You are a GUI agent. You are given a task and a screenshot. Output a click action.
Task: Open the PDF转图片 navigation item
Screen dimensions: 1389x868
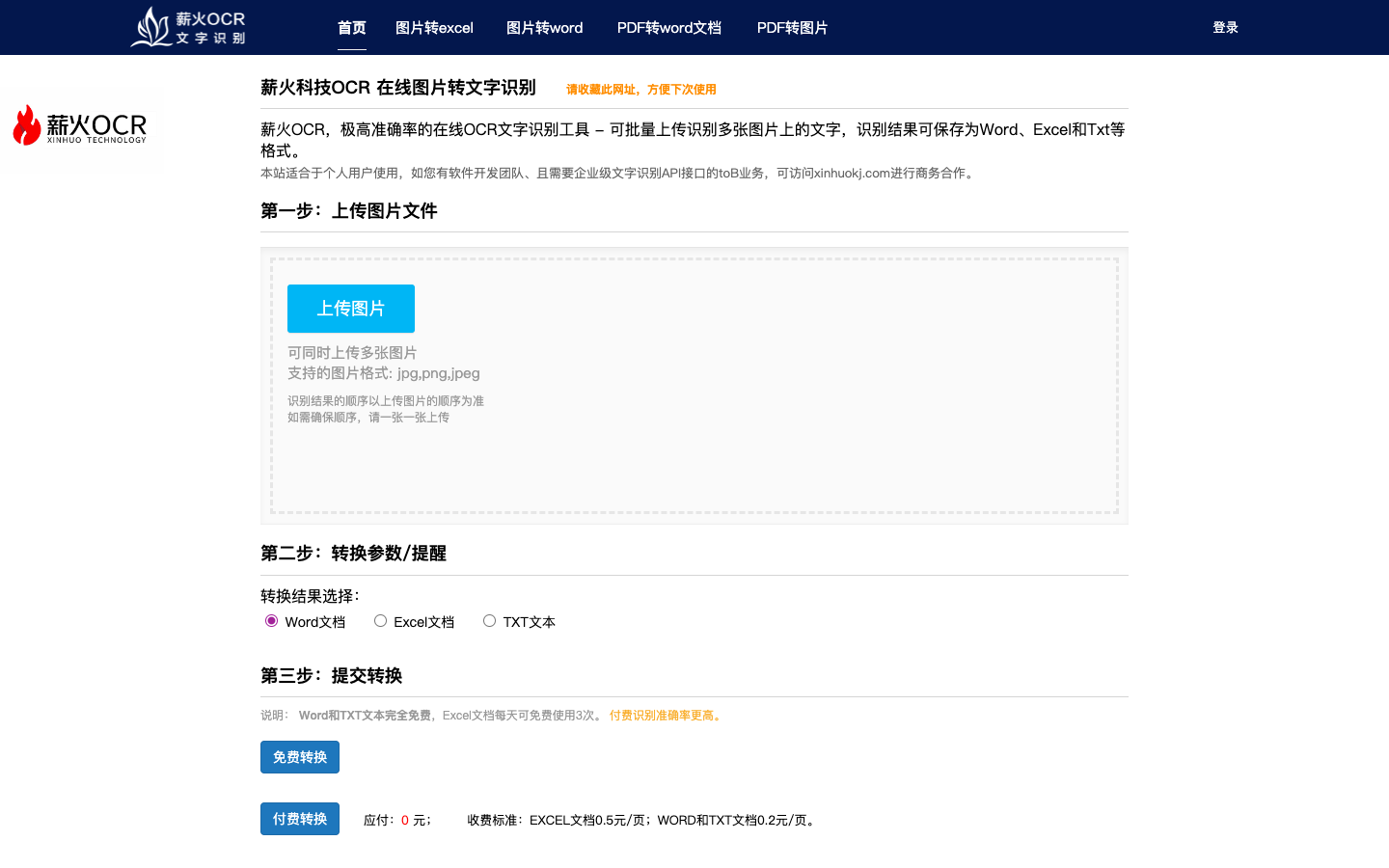coord(792,28)
